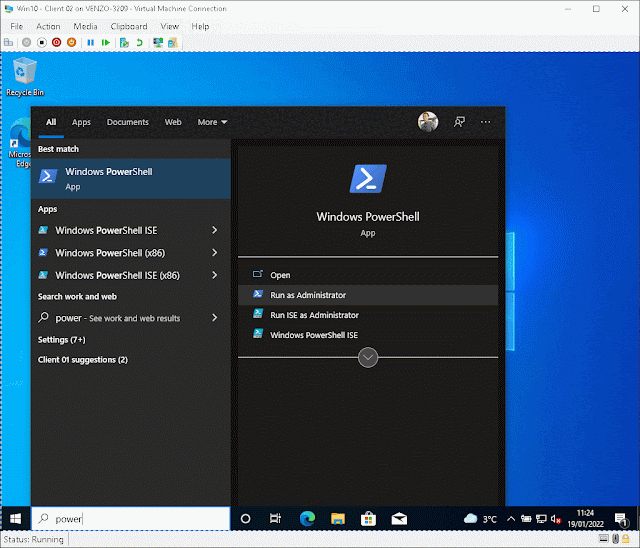This screenshot has height=548, width=640.
Task: Open the Media menu
Action: tap(85, 27)
